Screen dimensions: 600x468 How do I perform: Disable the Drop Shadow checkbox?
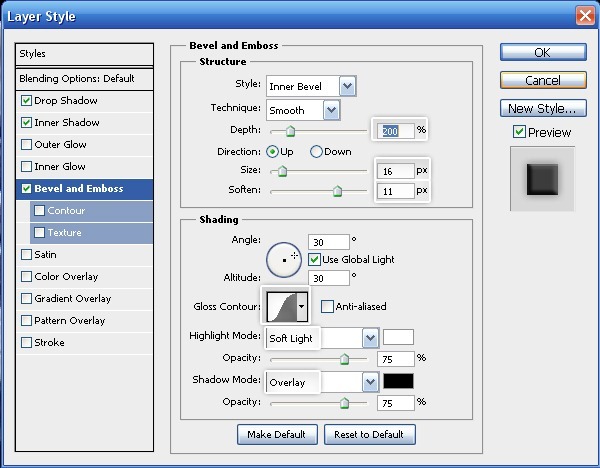(x=26, y=101)
